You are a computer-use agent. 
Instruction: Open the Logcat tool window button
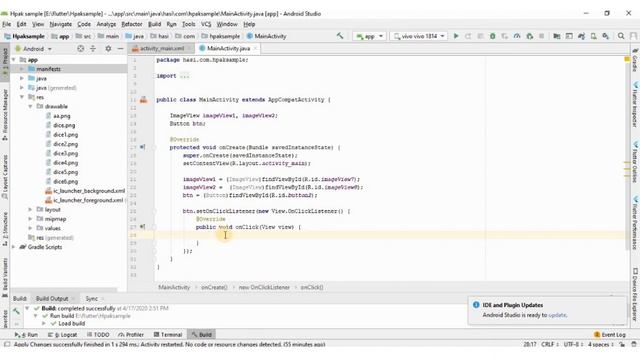[x=62, y=335]
